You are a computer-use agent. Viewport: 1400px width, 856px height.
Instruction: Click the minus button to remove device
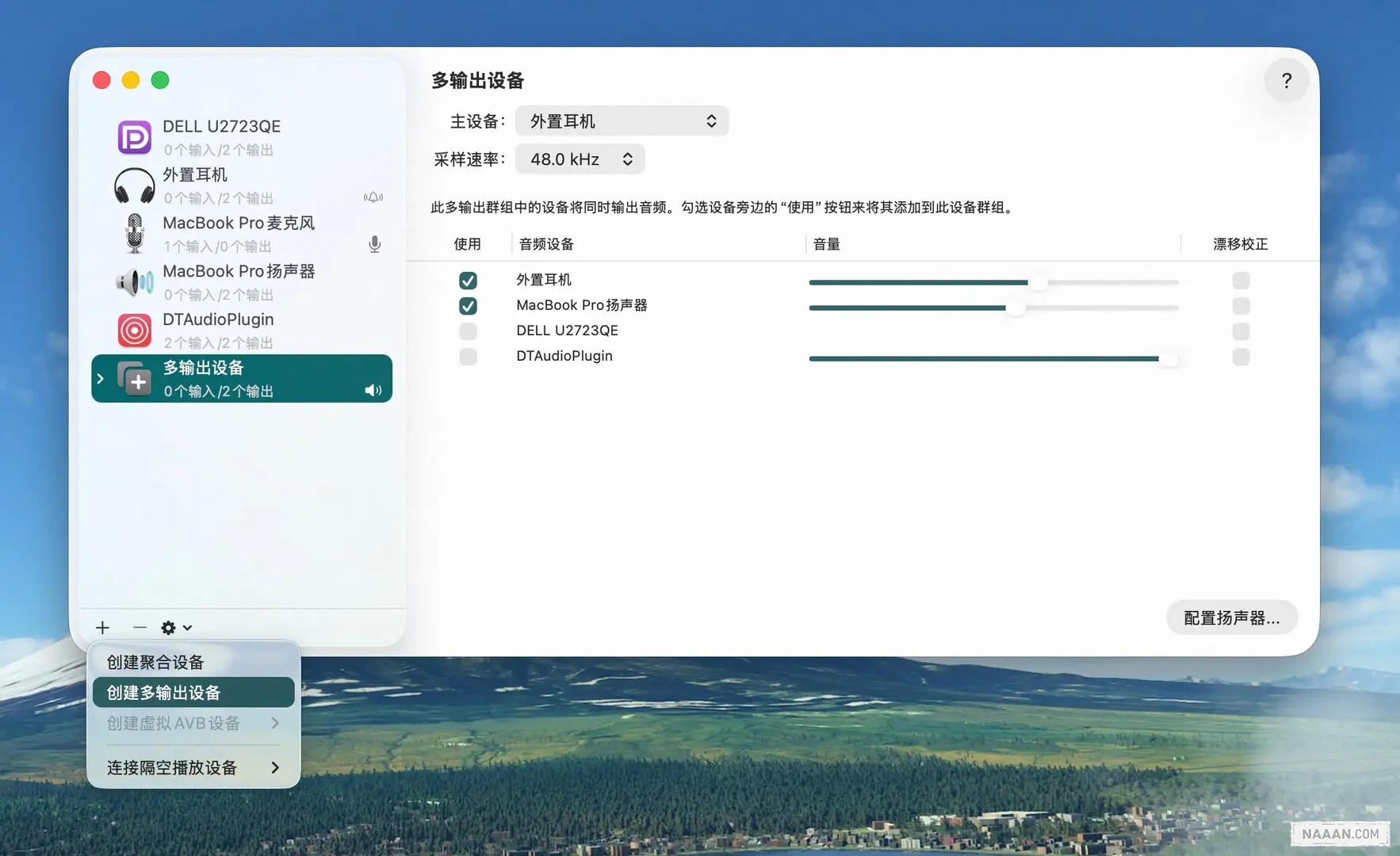tap(140, 628)
